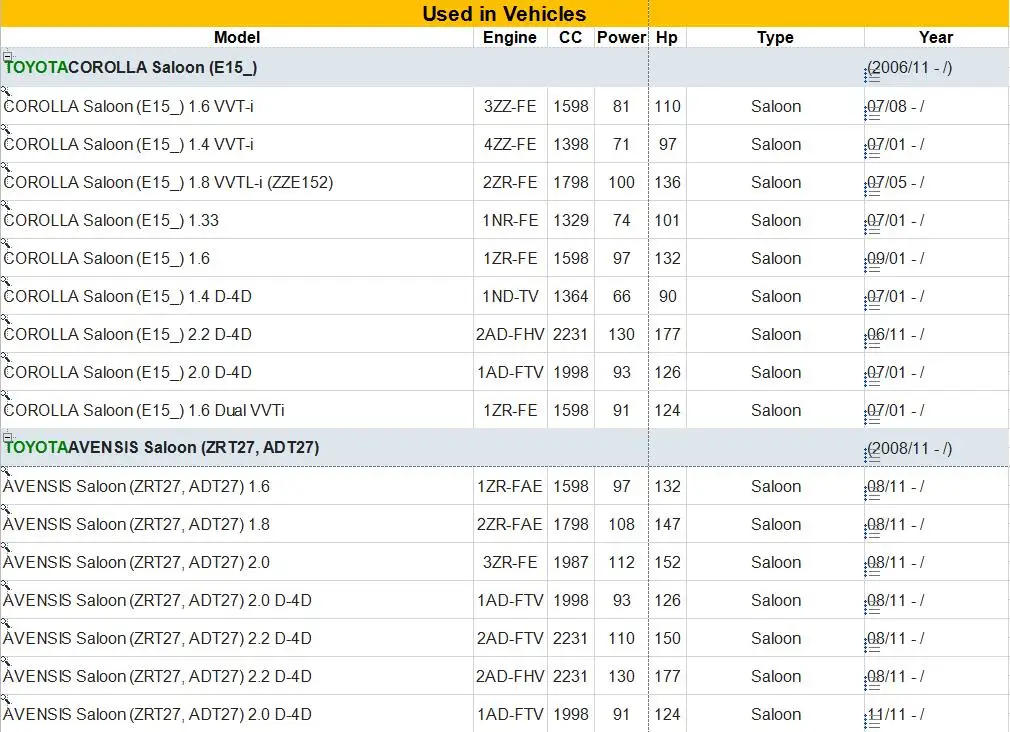The image size is (1010, 732).
Task: Click the CC column header
Action: point(571,37)
